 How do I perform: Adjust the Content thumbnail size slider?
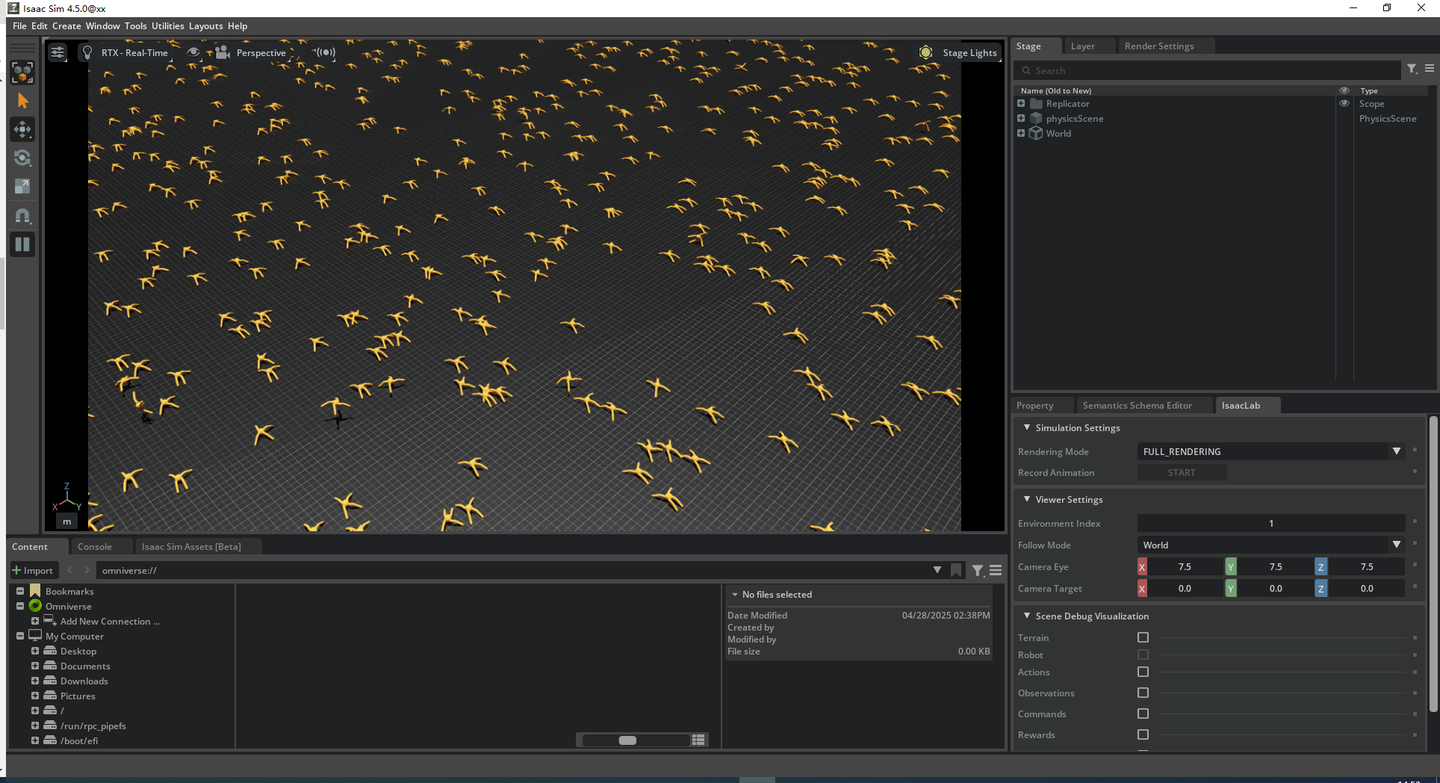pos(628,740)
